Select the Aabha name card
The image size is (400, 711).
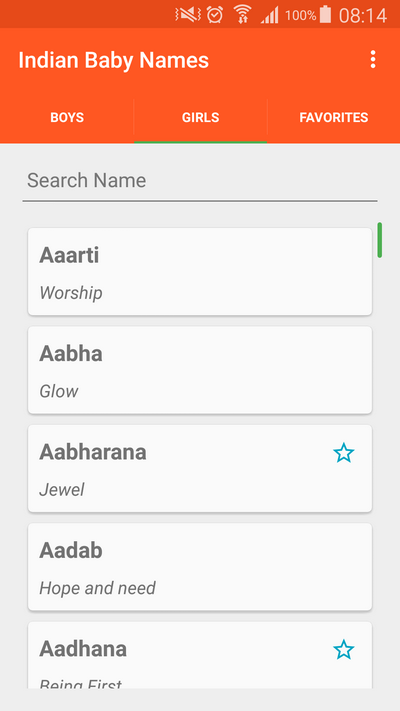[x=200, y=370]
